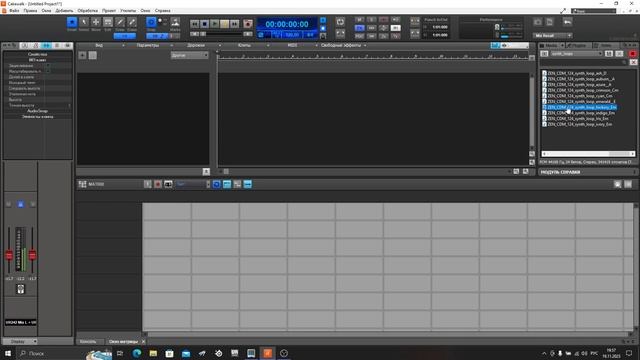Switch to the Media browser tab
This screenshot has width=640, height=360.
552,45
